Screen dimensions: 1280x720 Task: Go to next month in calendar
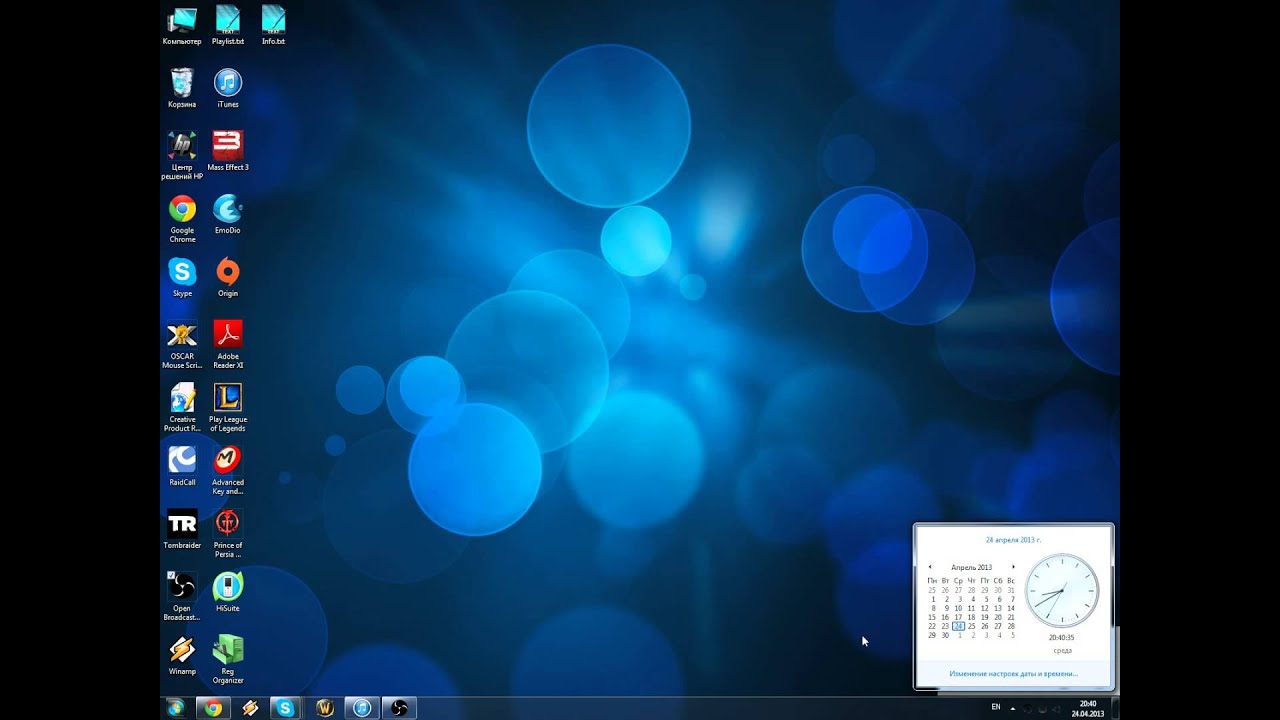(1013, 567)
